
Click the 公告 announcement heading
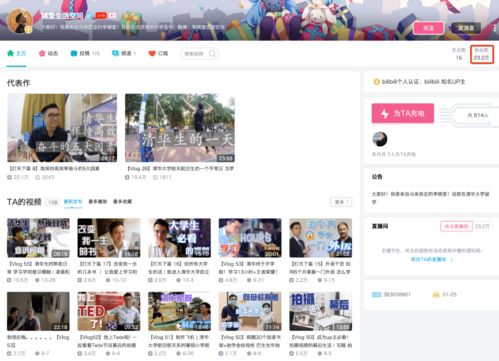point(377,177)
